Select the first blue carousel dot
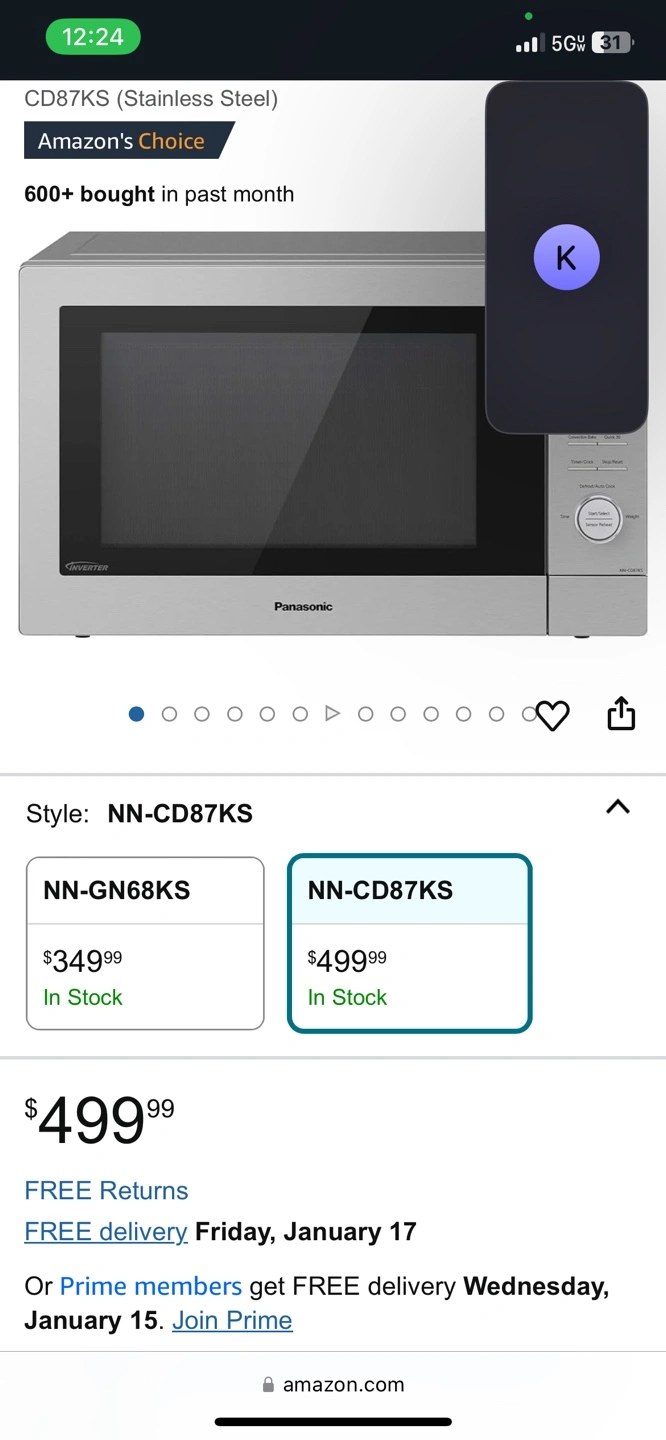666x1440 pixels. [137, 713]
